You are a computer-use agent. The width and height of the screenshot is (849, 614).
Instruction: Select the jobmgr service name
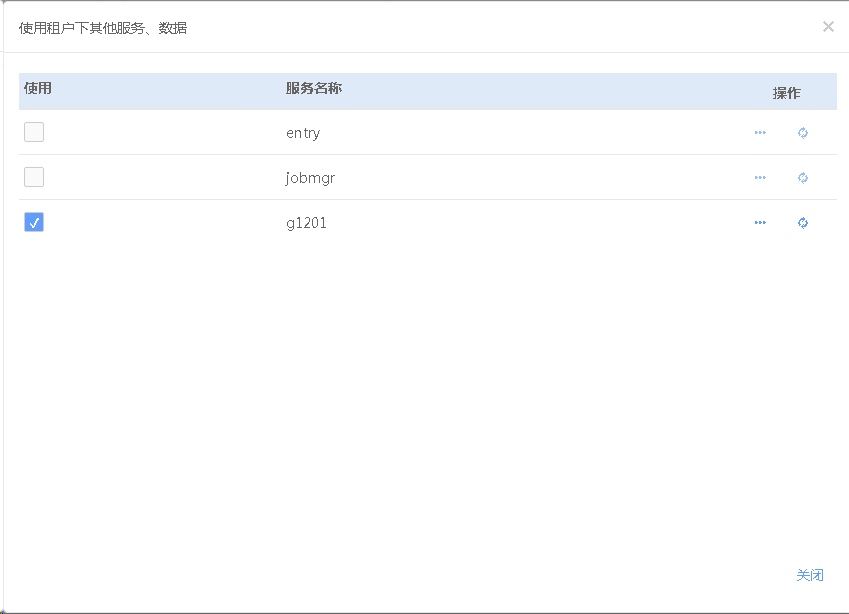pos(310,178)
